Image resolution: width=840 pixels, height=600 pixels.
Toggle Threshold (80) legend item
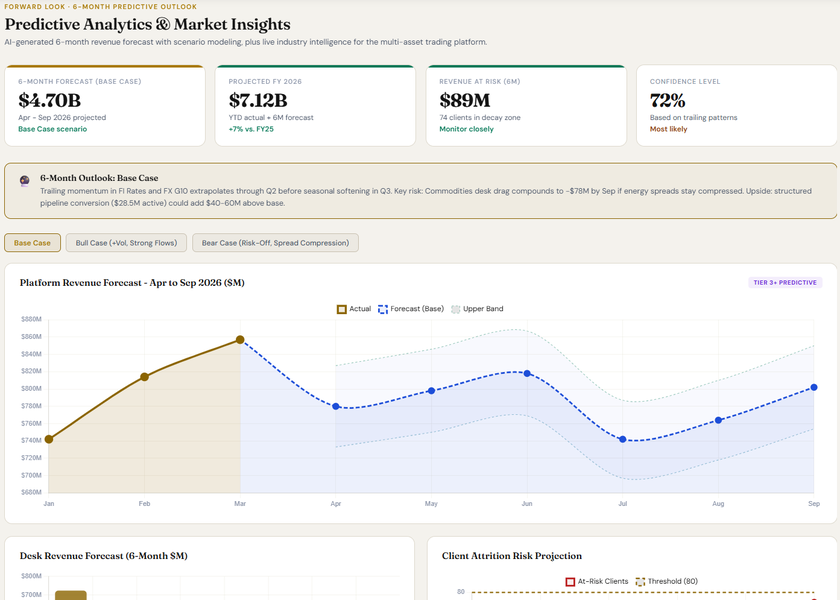pos(667,581)
